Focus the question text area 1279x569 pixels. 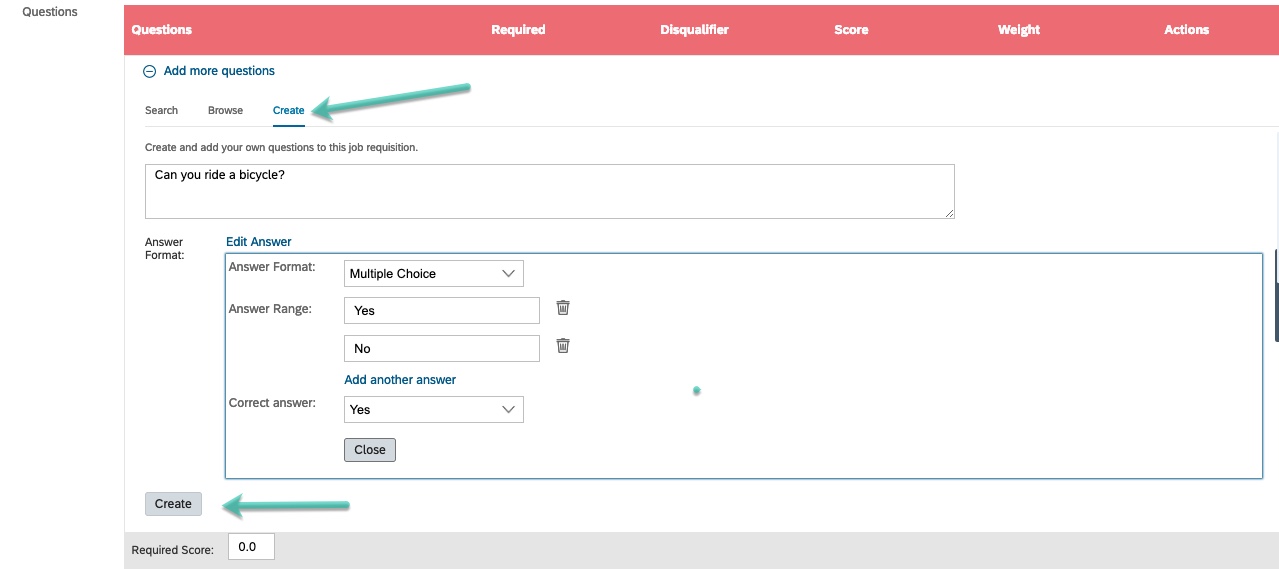click(549, 191)
